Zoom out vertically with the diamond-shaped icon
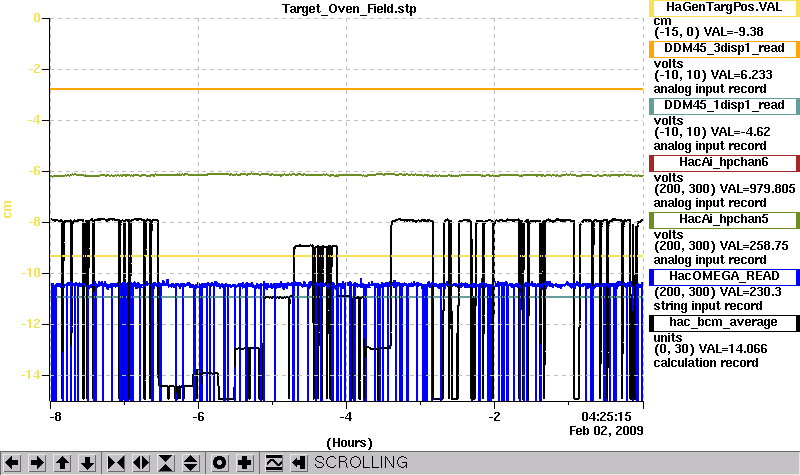Screen dimensions: 800x475 pyautogui.click(x=191, y=463)
